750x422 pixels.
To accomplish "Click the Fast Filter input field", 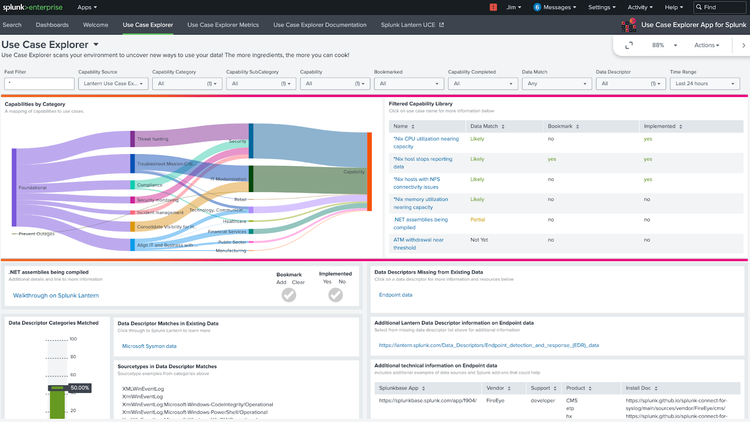I will (38, 84).
